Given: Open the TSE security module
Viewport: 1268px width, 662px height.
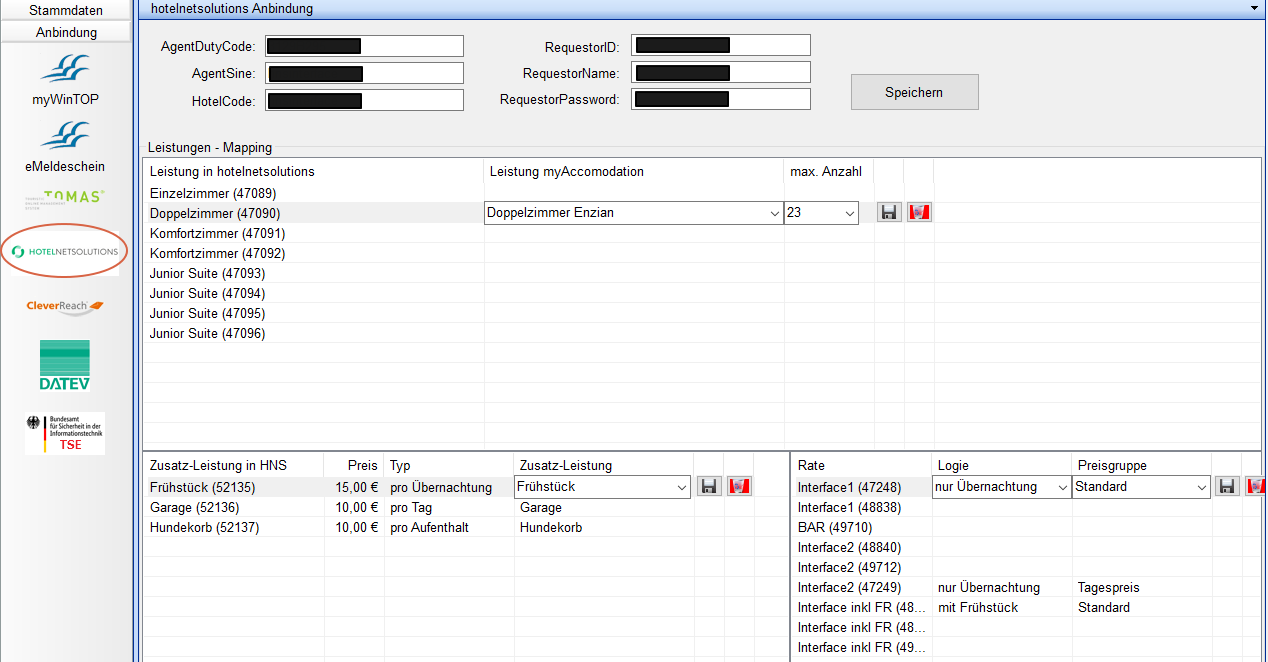Looking at the screenshot, I should pos(66,433).
